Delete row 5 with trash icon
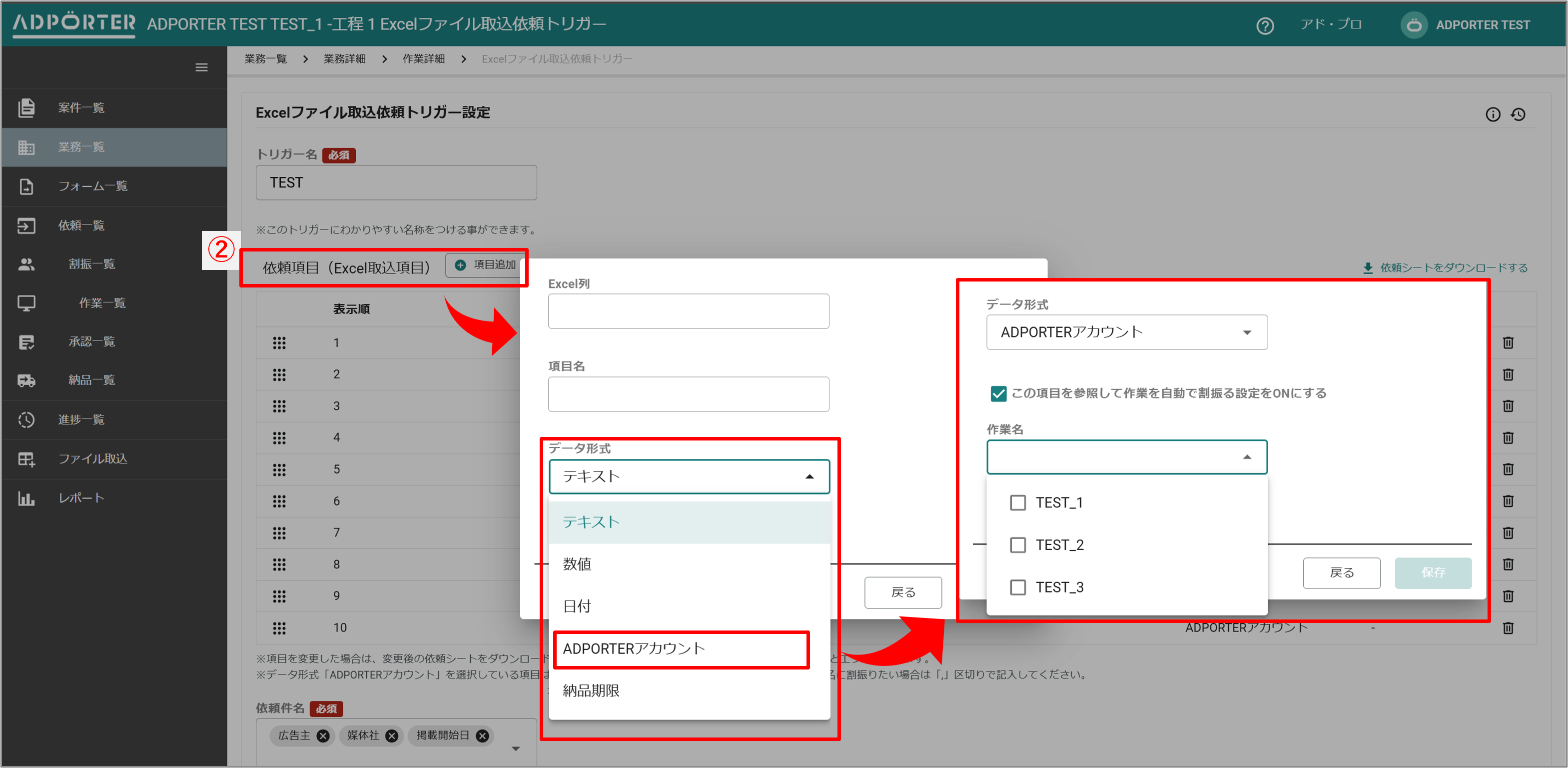Screen dimensions: 1568x768 pyautogui.click(x=1508, y=469)
